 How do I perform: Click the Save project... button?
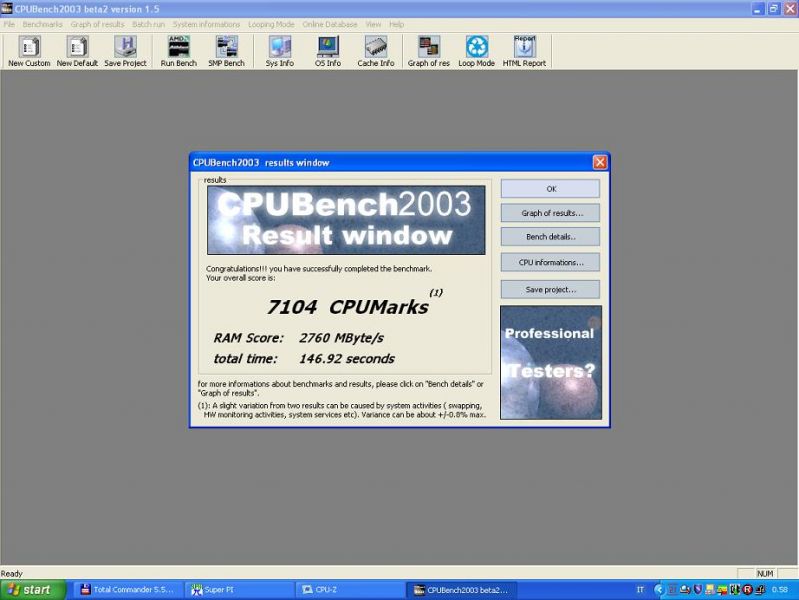tap(550, 289)
